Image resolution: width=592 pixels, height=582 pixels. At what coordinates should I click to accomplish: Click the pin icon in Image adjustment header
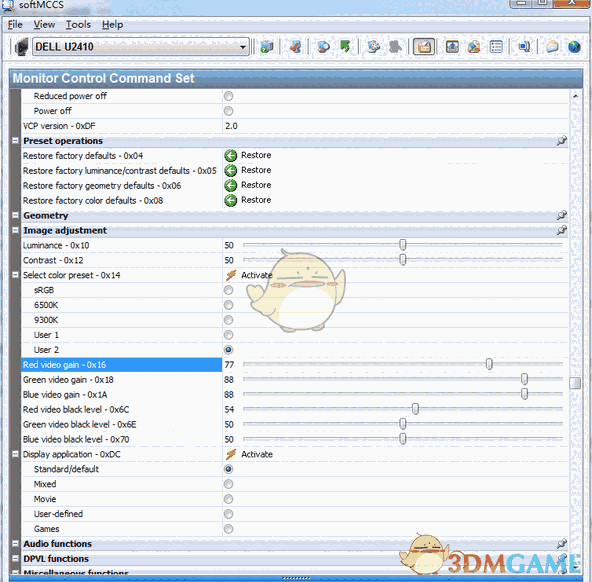point(561,230)
